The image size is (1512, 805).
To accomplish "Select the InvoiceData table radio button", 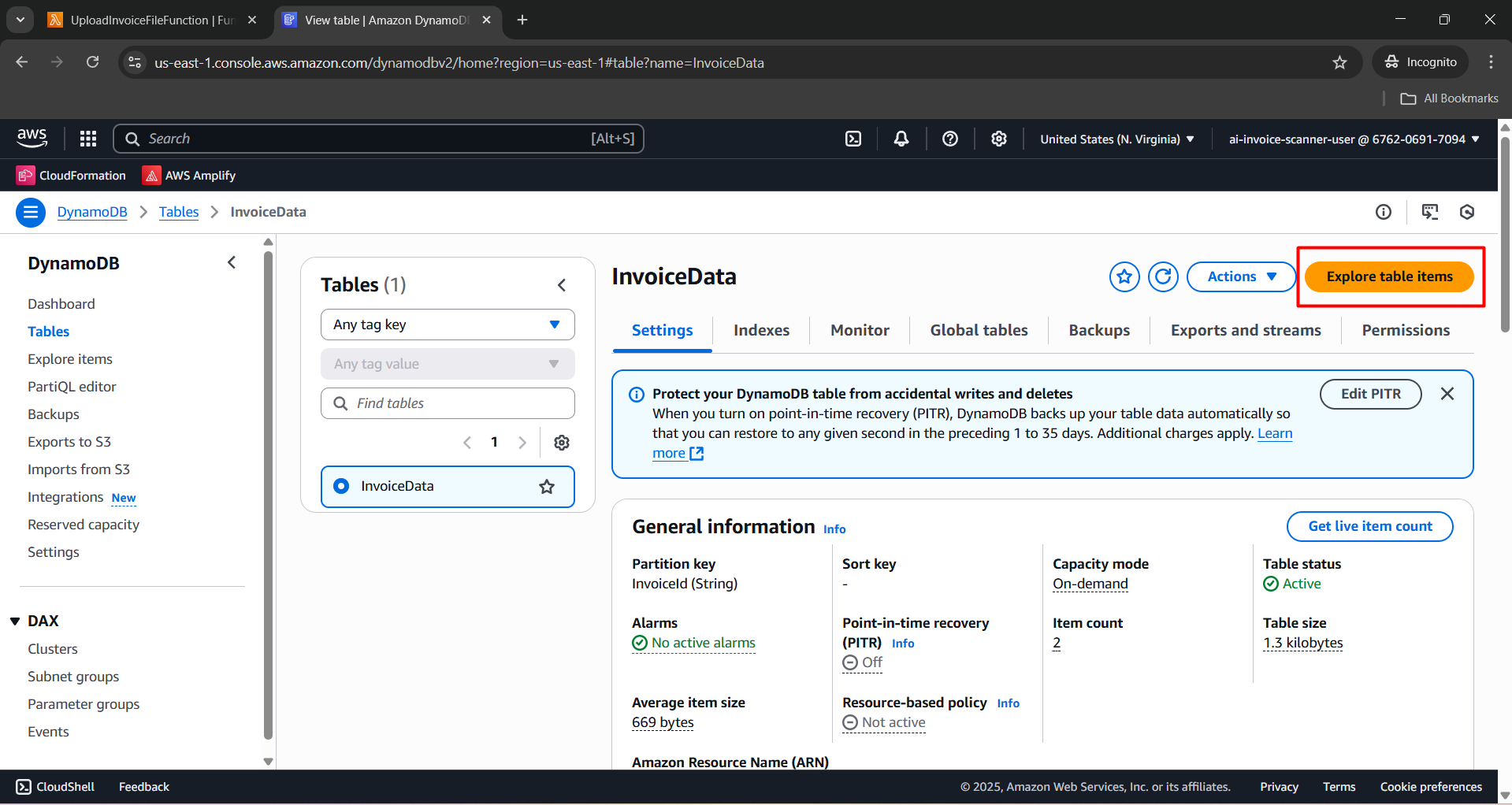I will pos(341,486).
